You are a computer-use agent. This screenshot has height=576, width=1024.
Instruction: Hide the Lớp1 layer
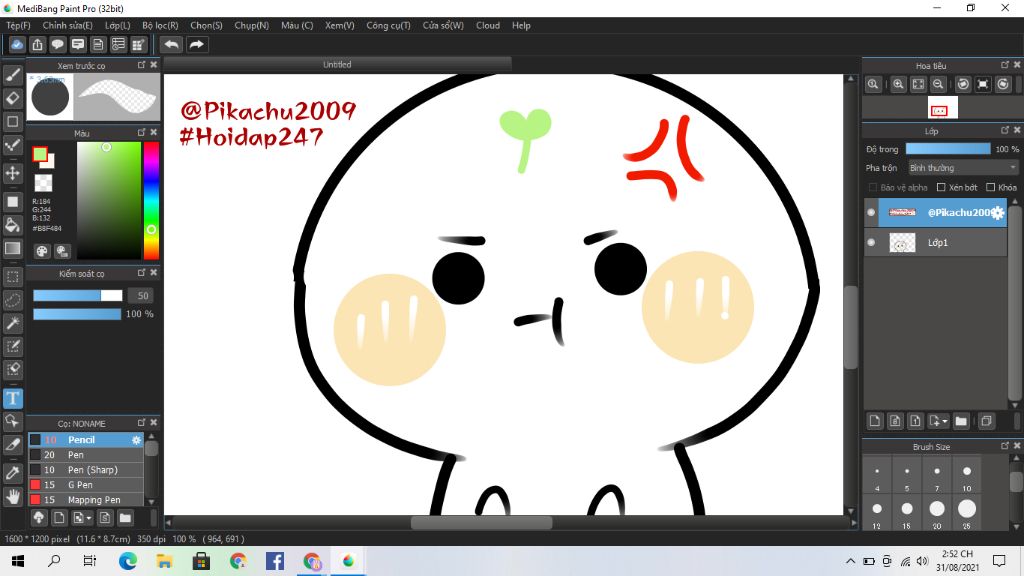tap(871, 242)
